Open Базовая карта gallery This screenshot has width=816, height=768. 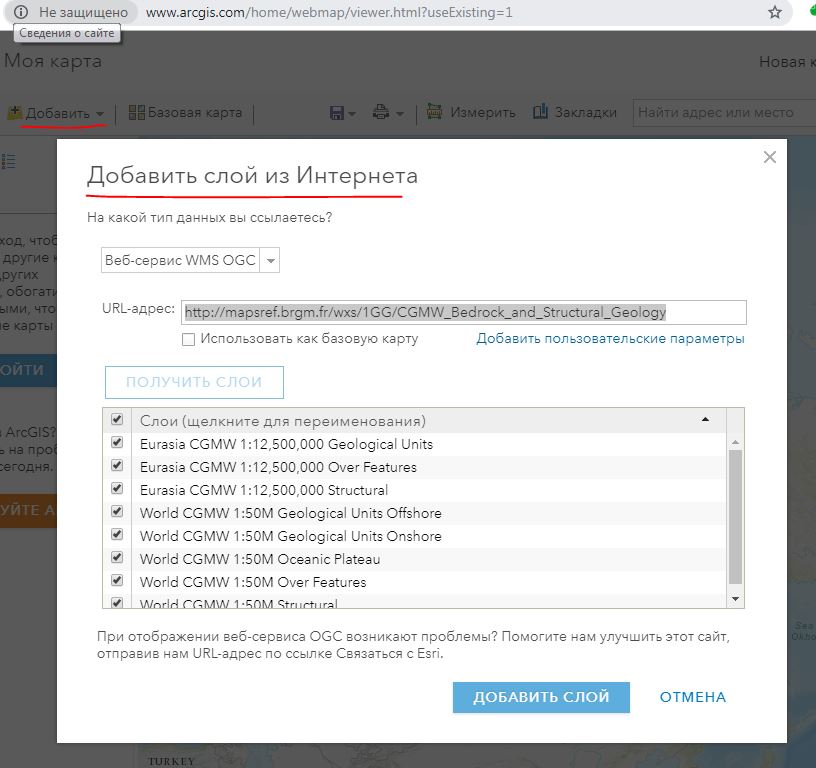click(185, 112)
